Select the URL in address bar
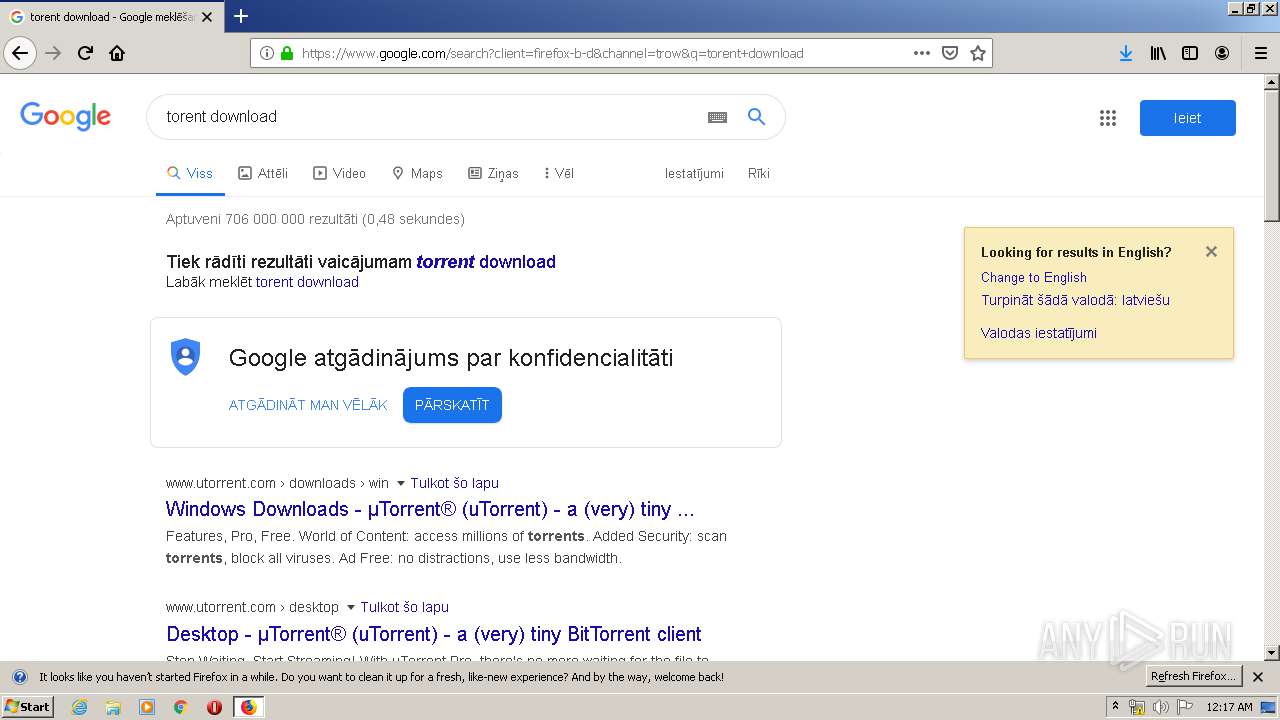This screenshot has width=1280, height=720. [x=552, y=53]
